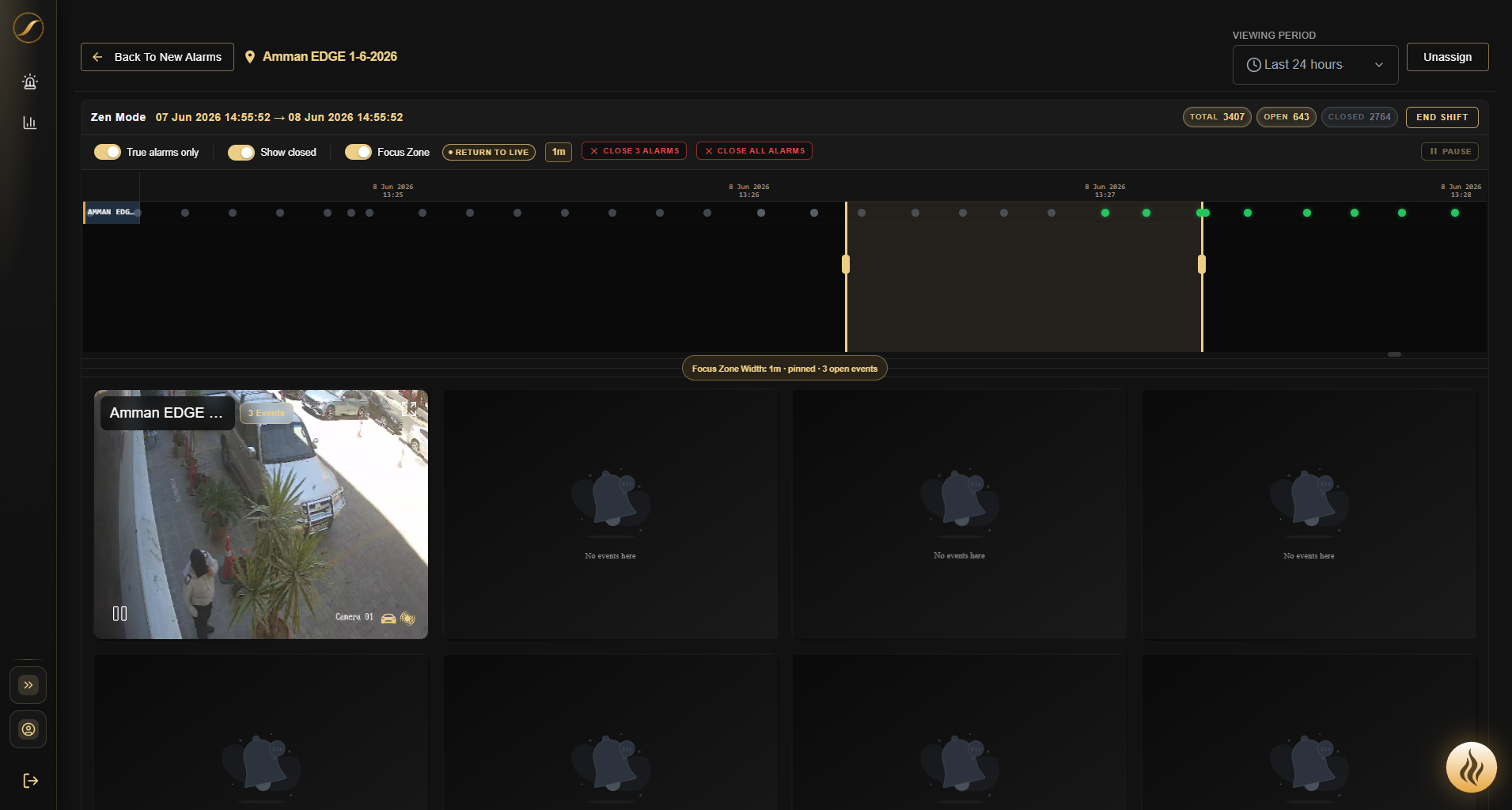The height and width of the screenshot is (810, 1512).
Task: Click RETURN TO LIVE button
Action: pyautogui.click(x=489, y=152)
